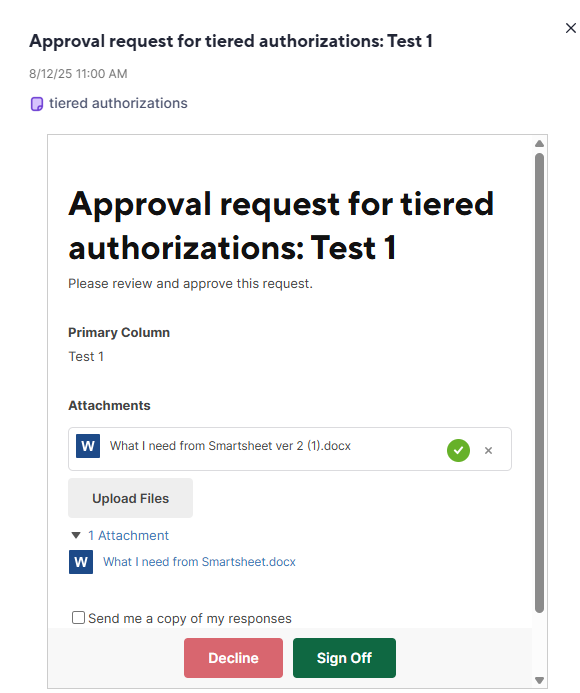The image size is (580, 693).
Task: Sign Off on the approval request
Action: (344, 658)
